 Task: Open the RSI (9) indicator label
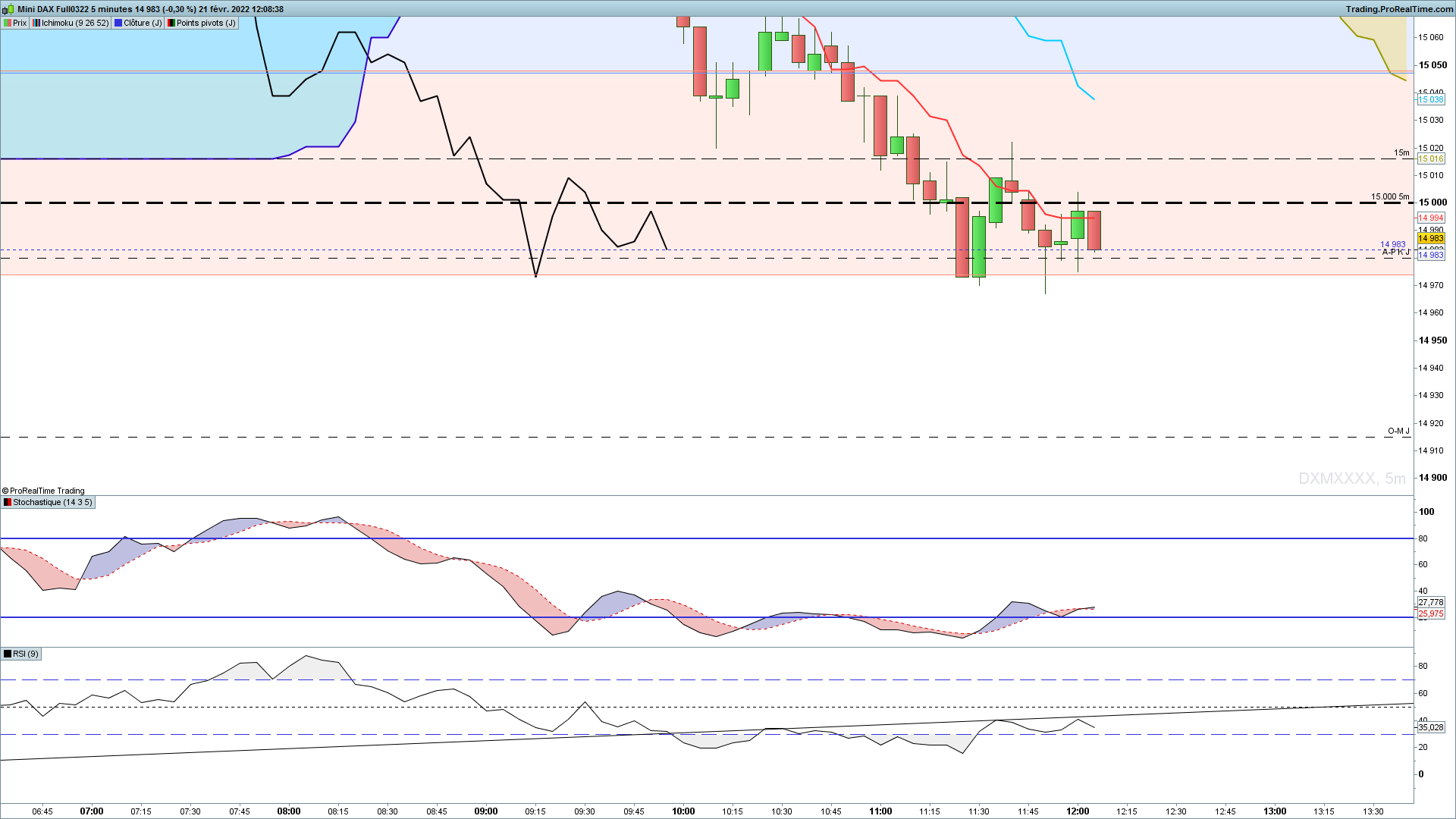[x=21, y=654]
